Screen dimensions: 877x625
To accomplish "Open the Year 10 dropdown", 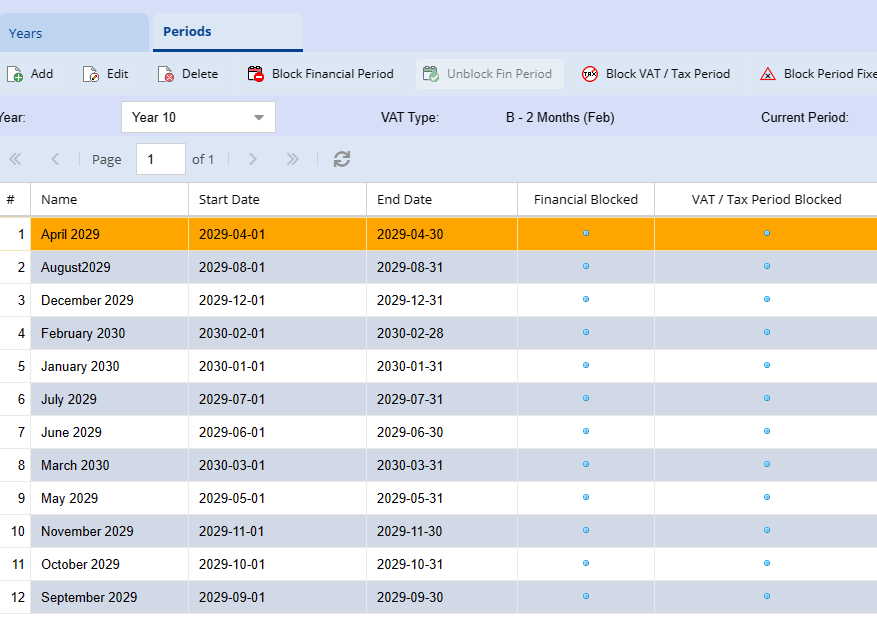I will coord(198,117).
